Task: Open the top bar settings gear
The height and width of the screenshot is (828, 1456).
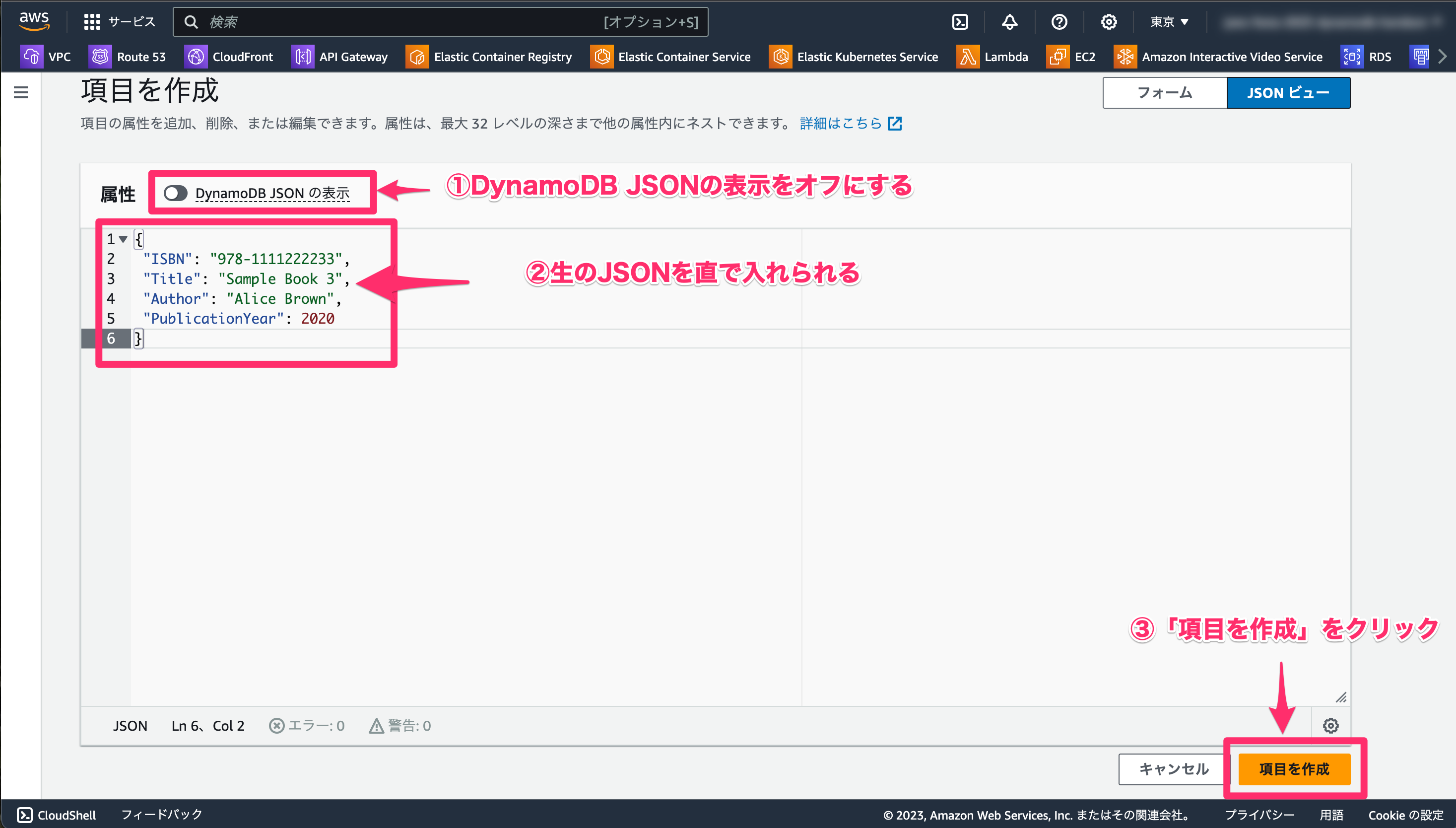Action: pos(1109,22)
